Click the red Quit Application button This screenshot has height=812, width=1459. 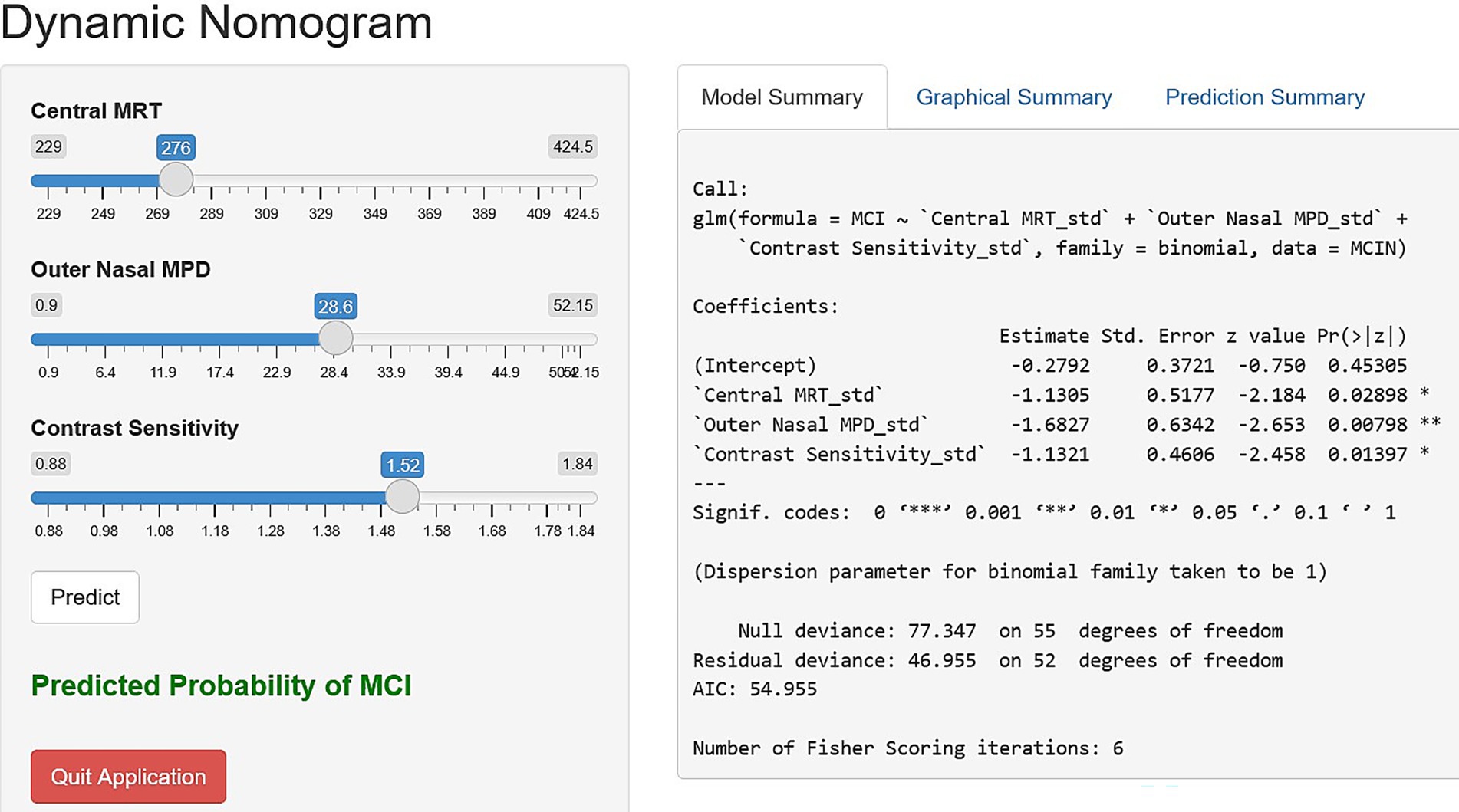tap(128, 777)
